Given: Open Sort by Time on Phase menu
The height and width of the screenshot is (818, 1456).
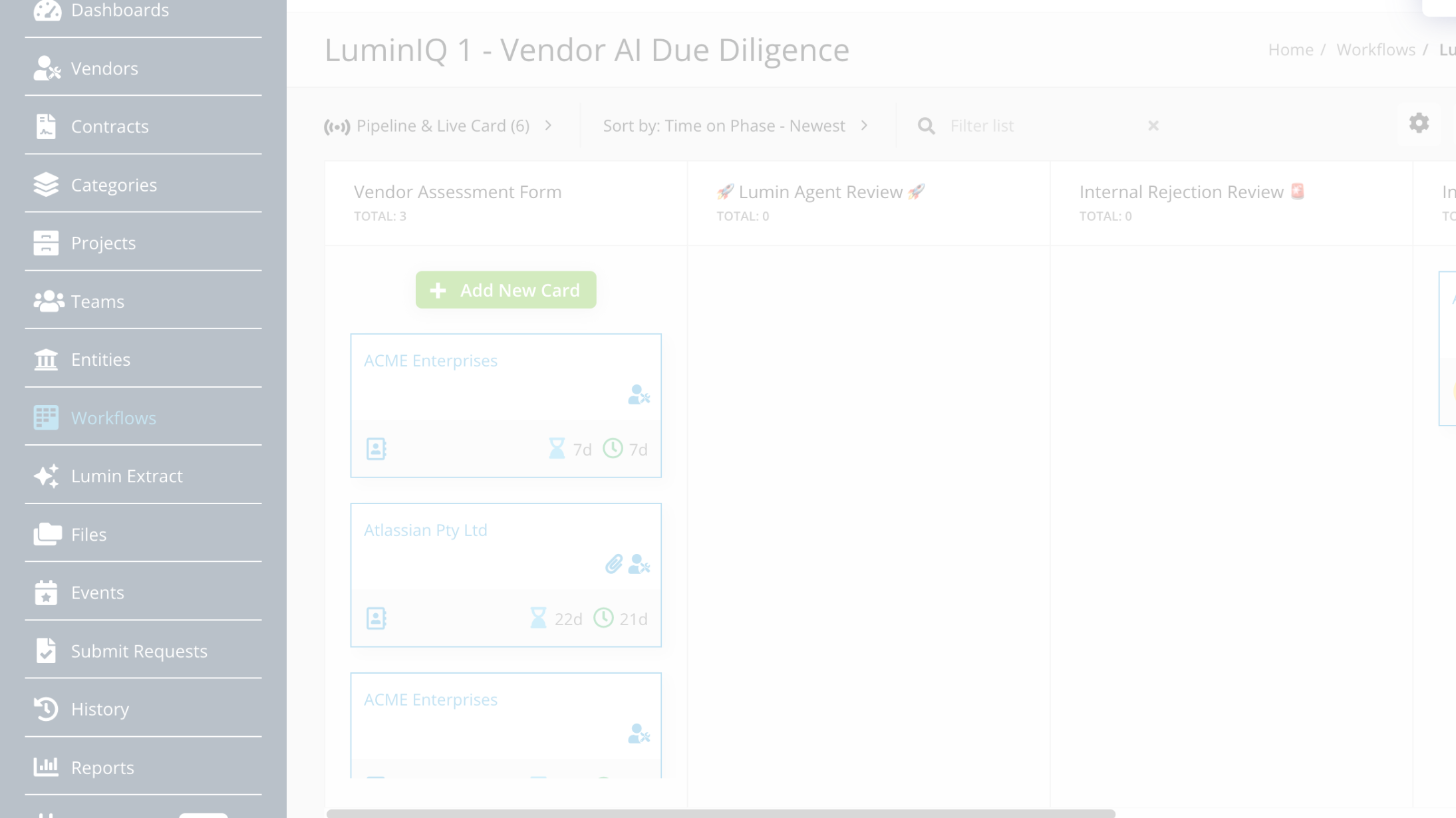Looking at the screenshot, I should (x=735, y=126).
